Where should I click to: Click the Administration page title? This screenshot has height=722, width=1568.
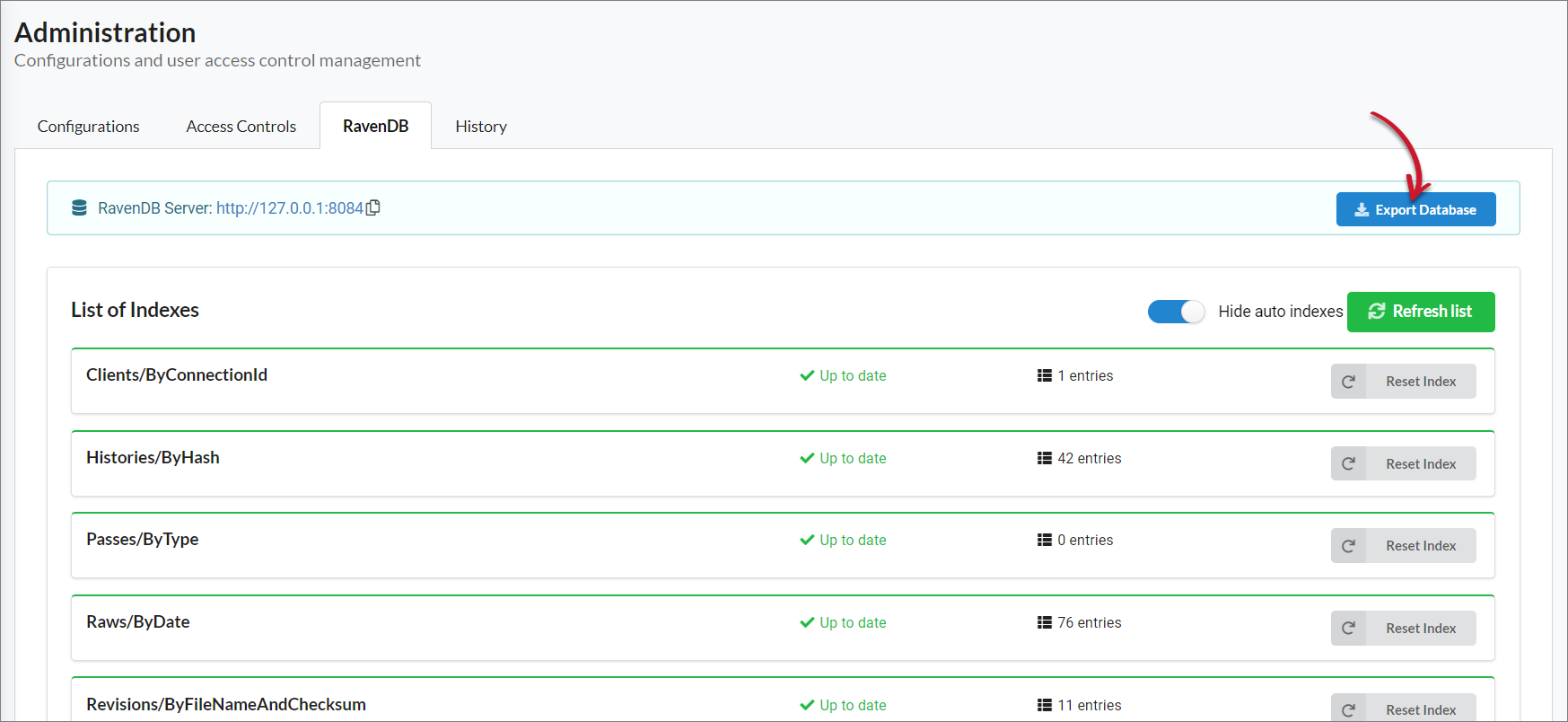(x=105, y=32)
